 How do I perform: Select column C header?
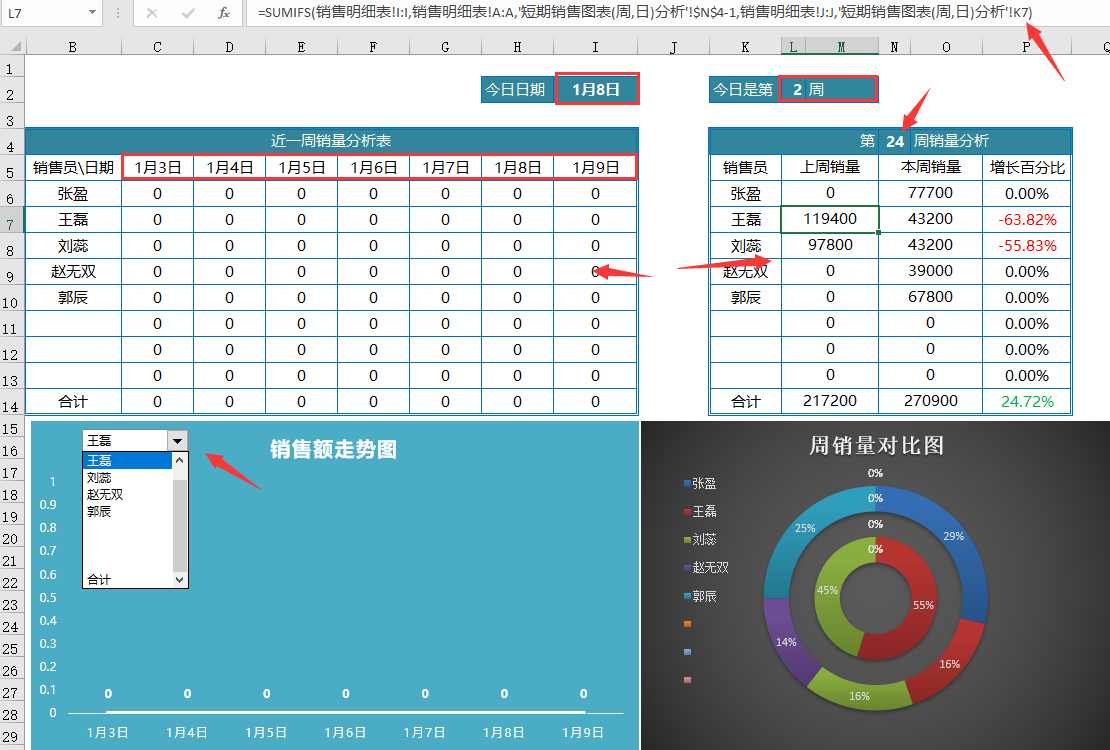tap(157, 47)
